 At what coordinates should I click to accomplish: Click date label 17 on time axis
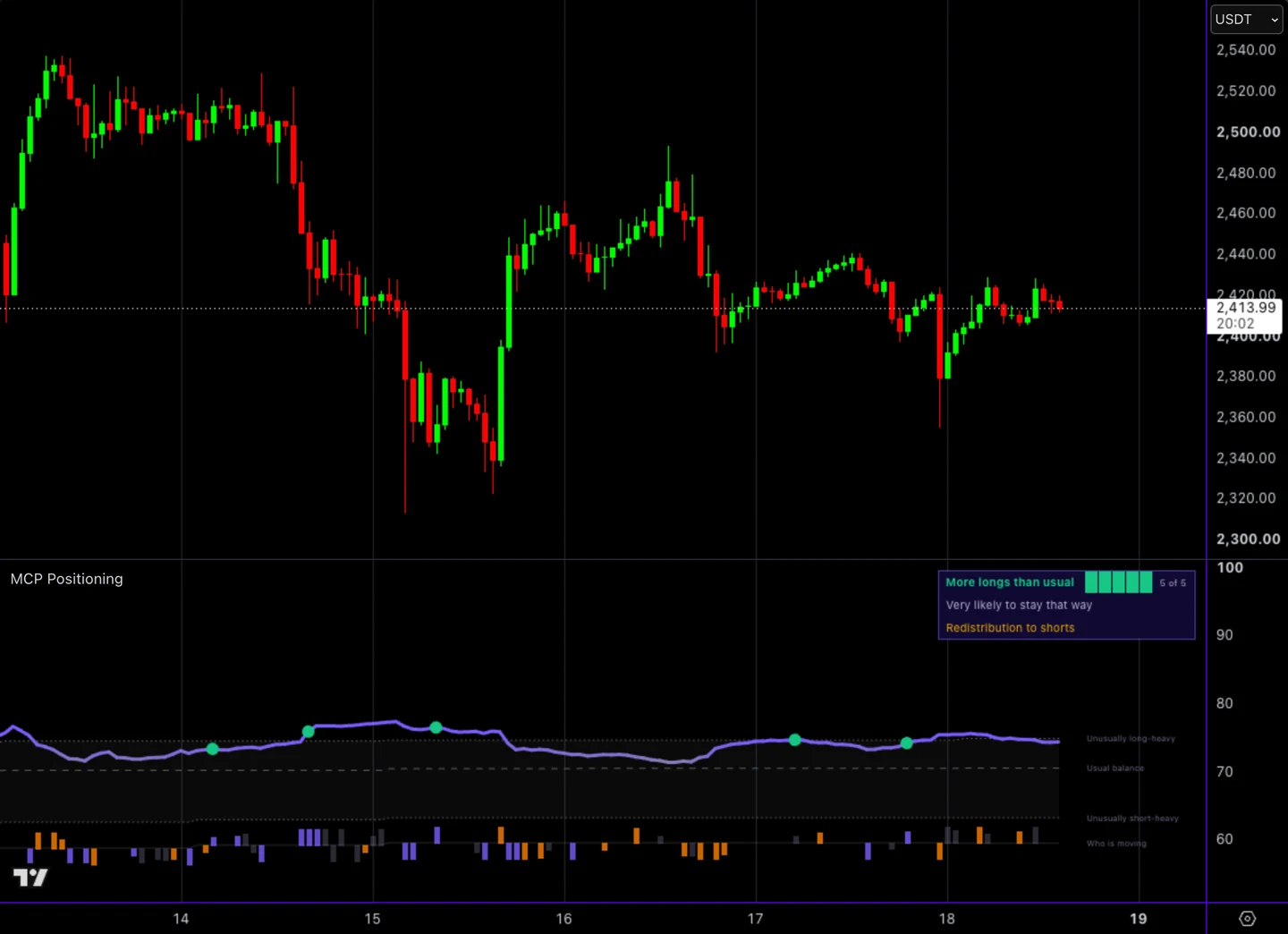[x=755, y=919]
